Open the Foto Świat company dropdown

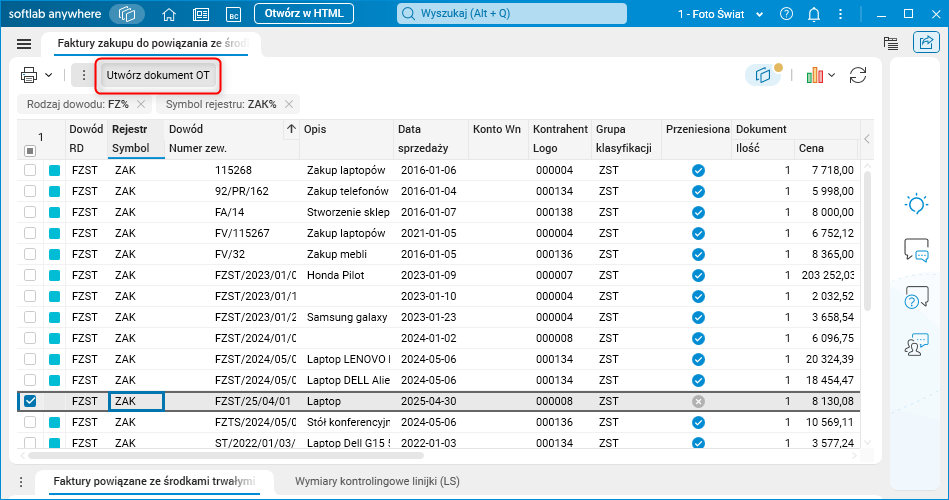pos(720,14)
